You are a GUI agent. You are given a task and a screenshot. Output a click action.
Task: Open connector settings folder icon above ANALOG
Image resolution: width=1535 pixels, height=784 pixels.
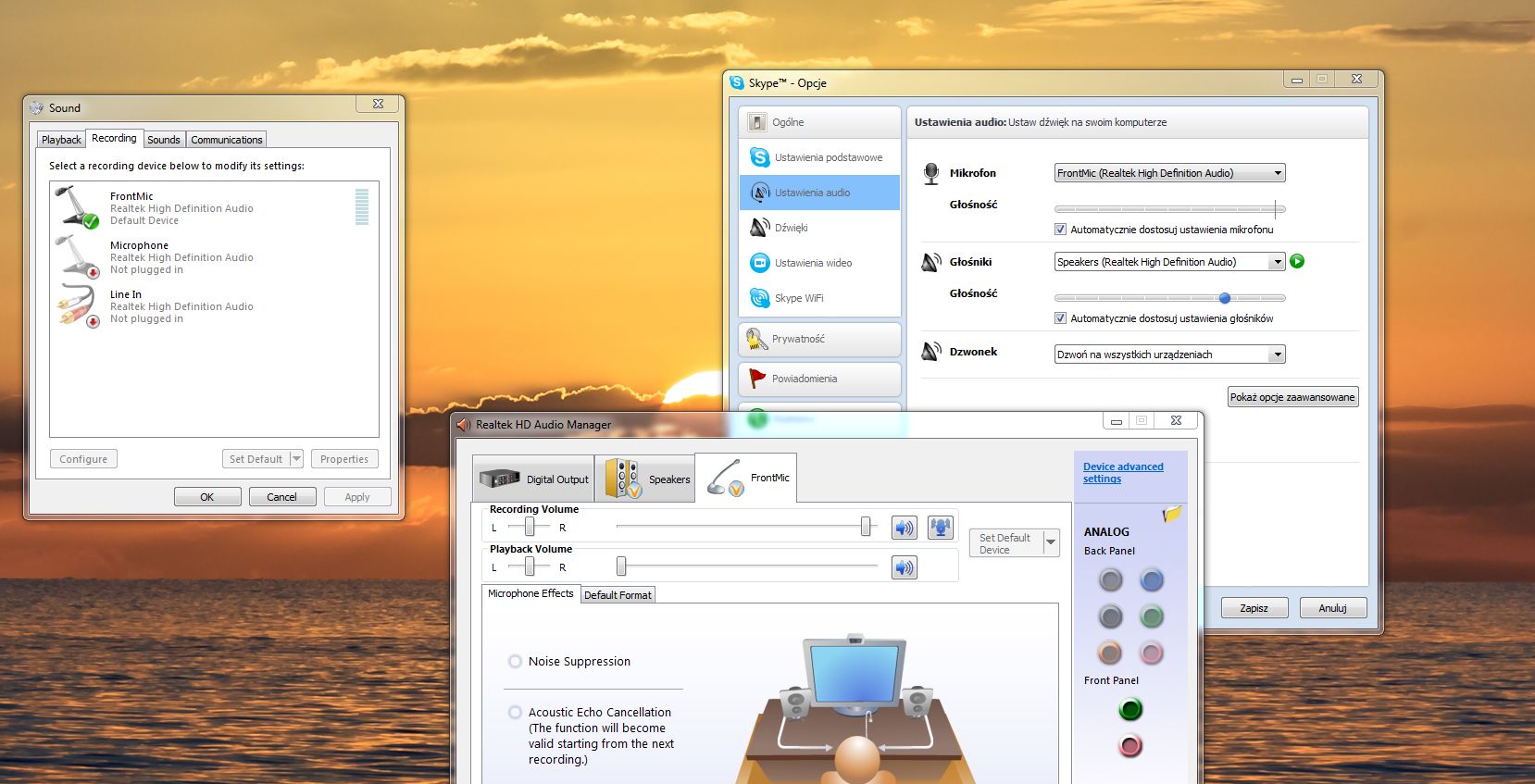point(1172,514)
